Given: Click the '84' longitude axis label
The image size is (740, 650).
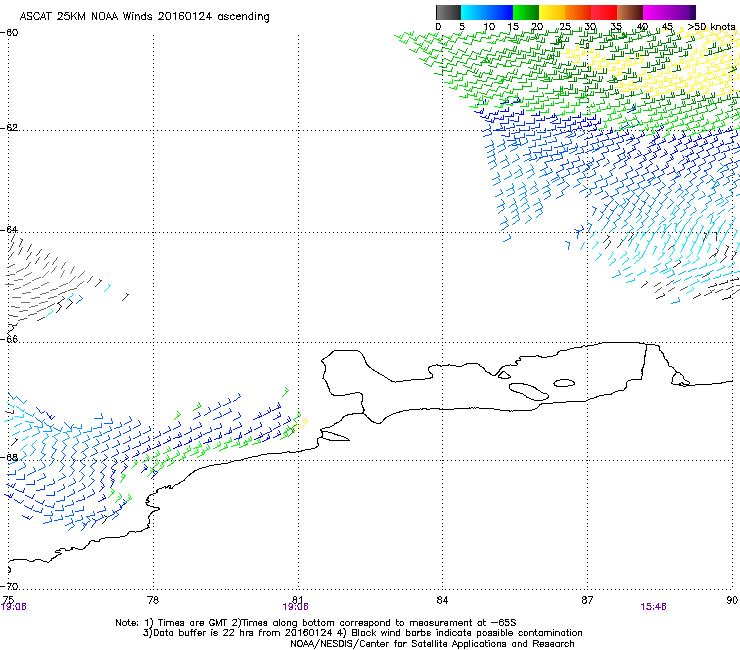Looking at the screenshot, I should (x=442, y=600).
